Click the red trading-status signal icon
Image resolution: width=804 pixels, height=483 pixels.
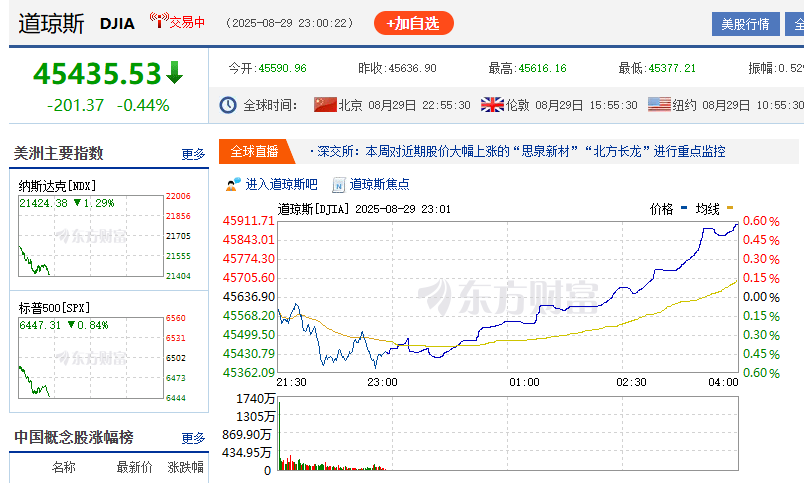click(159, 21)
